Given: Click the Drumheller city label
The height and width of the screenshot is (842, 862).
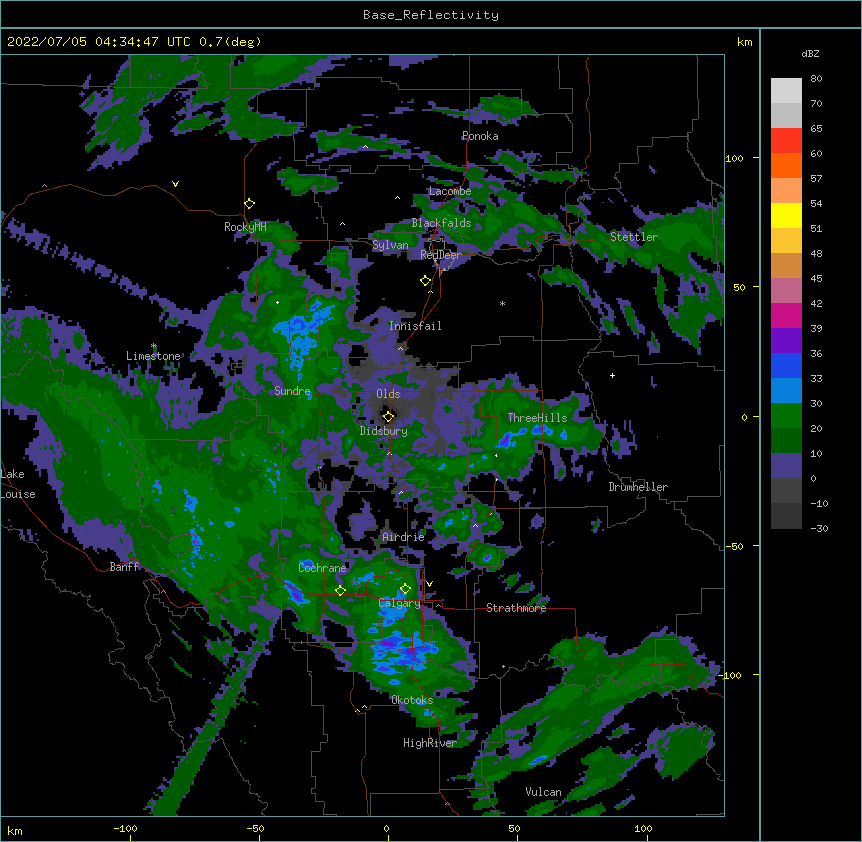Looking at the screenshot, I should pyautogui.click(x=638, y=487).
